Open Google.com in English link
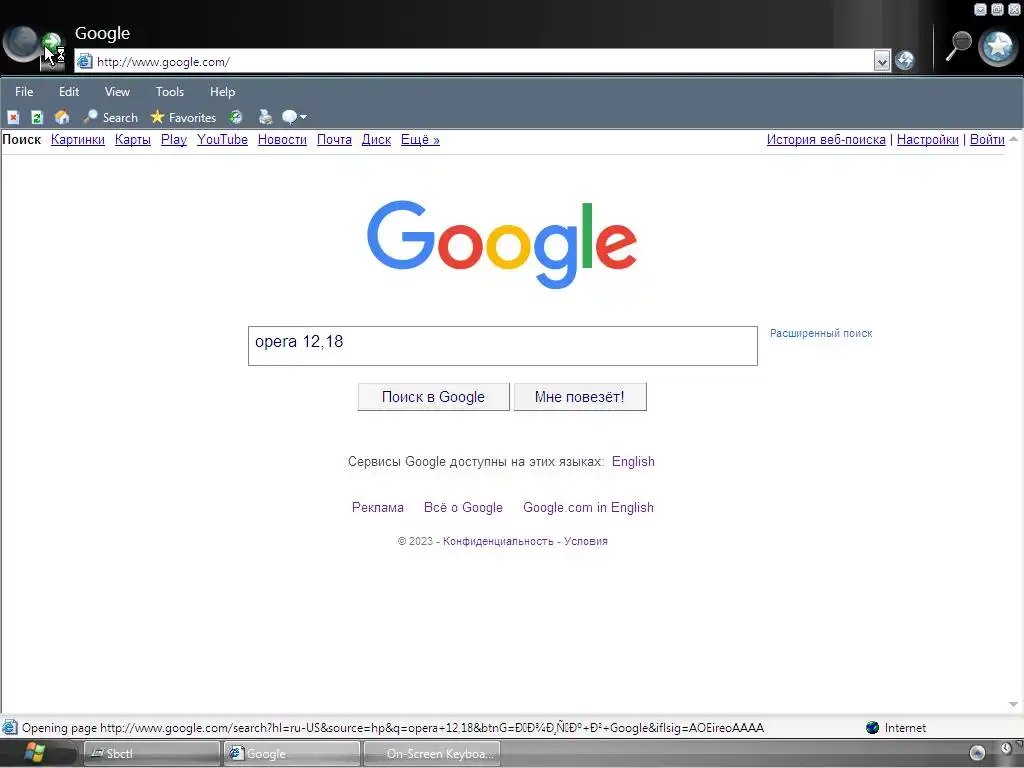Screen dimensions: 1024x768 click(588, 507)
